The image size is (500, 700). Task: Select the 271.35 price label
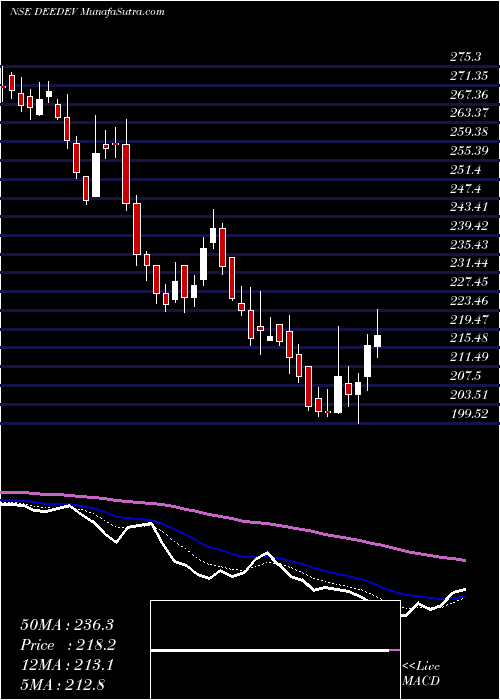[x=468, y=76]
